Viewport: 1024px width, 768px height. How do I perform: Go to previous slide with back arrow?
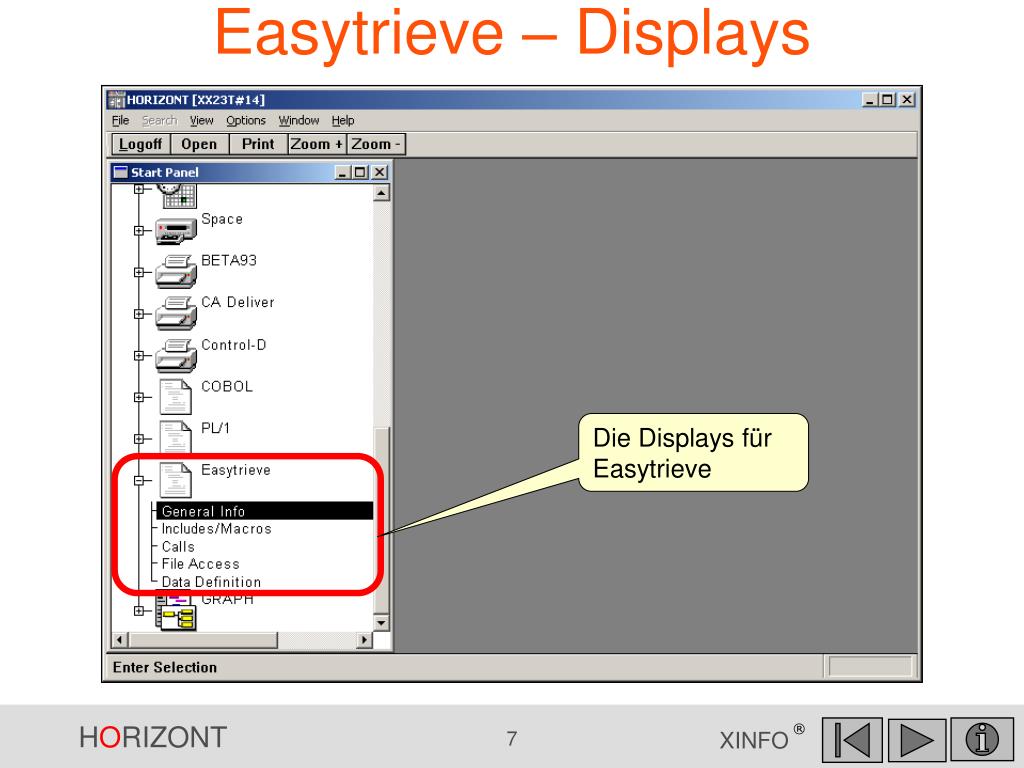tap(852, 740)
